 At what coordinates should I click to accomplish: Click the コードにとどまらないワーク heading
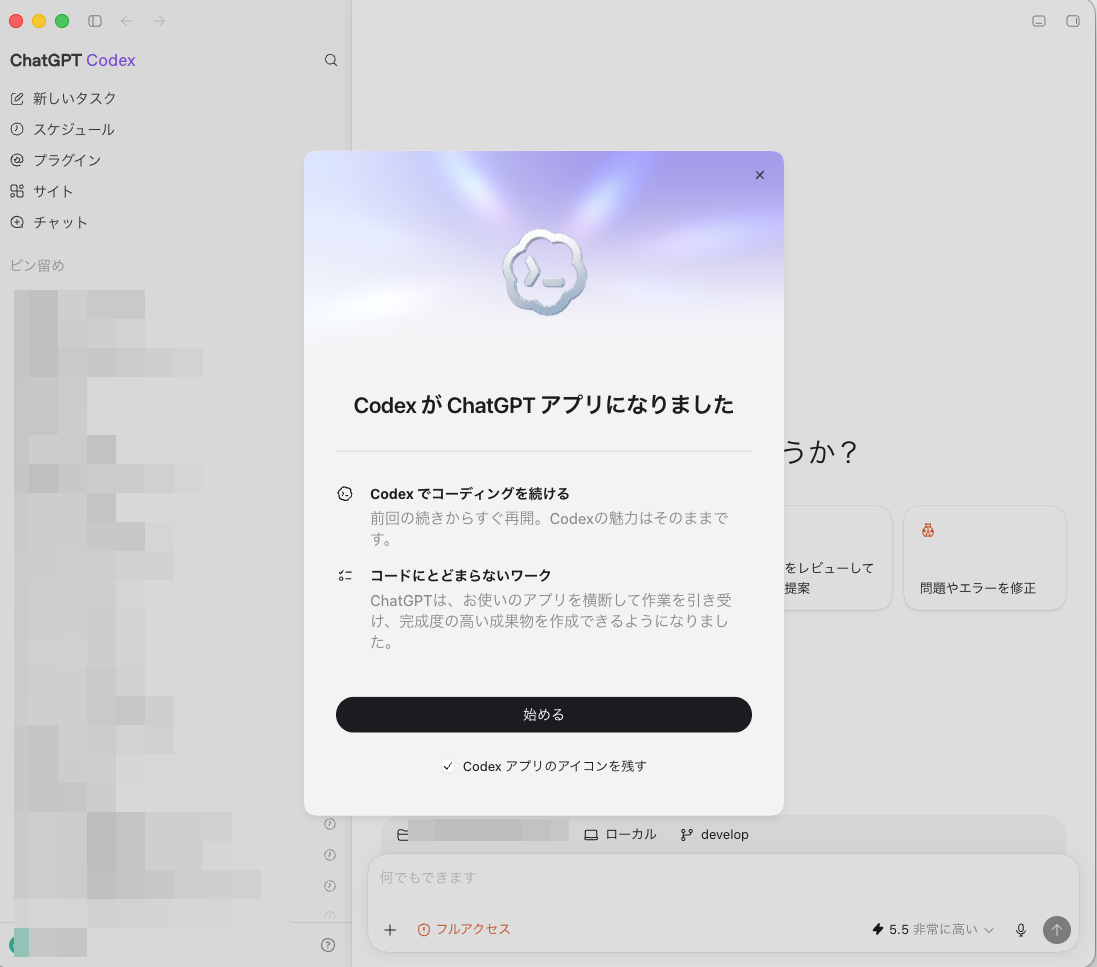460,576
